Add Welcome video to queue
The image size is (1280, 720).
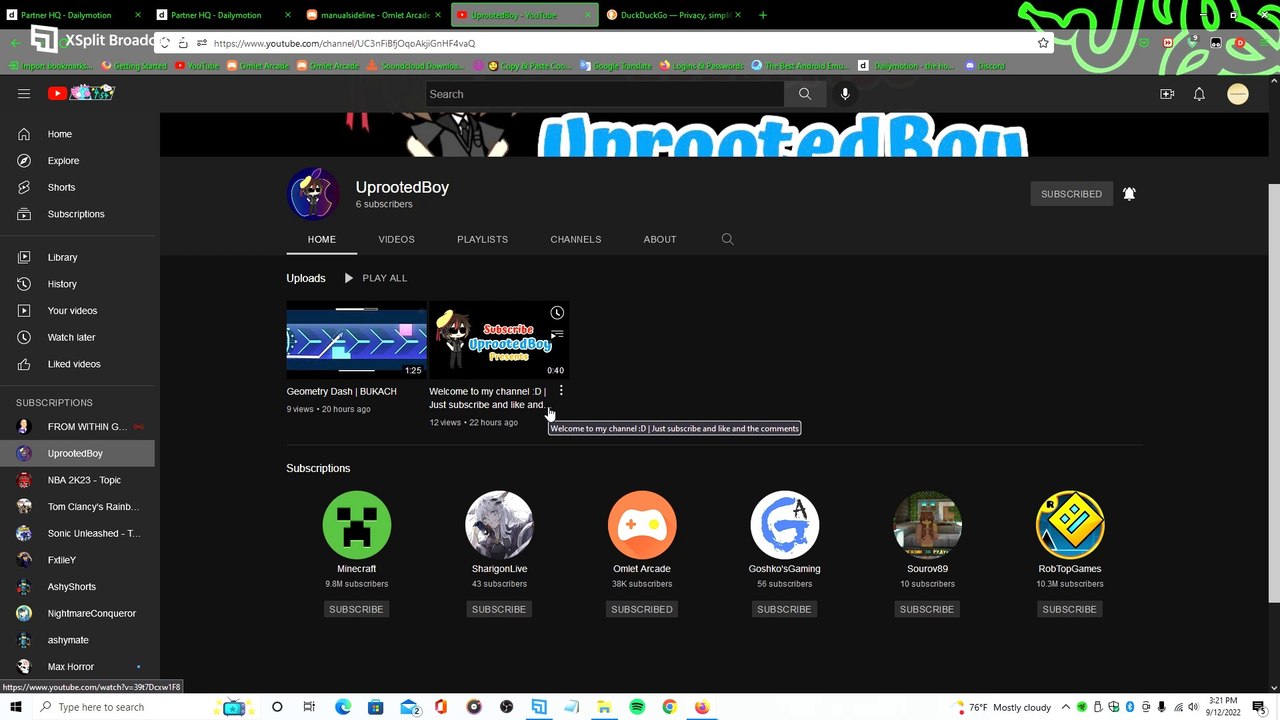click(557, 334)
